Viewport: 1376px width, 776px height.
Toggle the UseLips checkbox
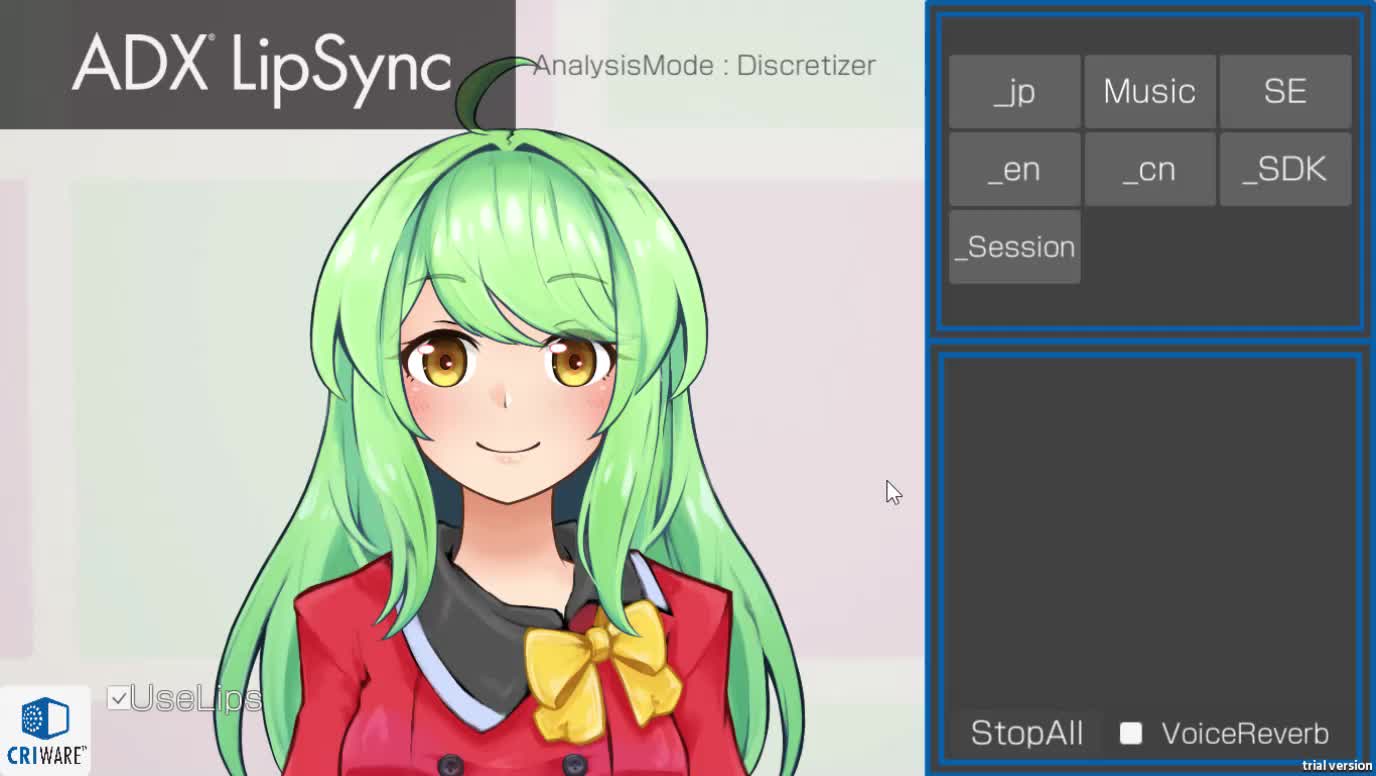click(x=118, y=698)
